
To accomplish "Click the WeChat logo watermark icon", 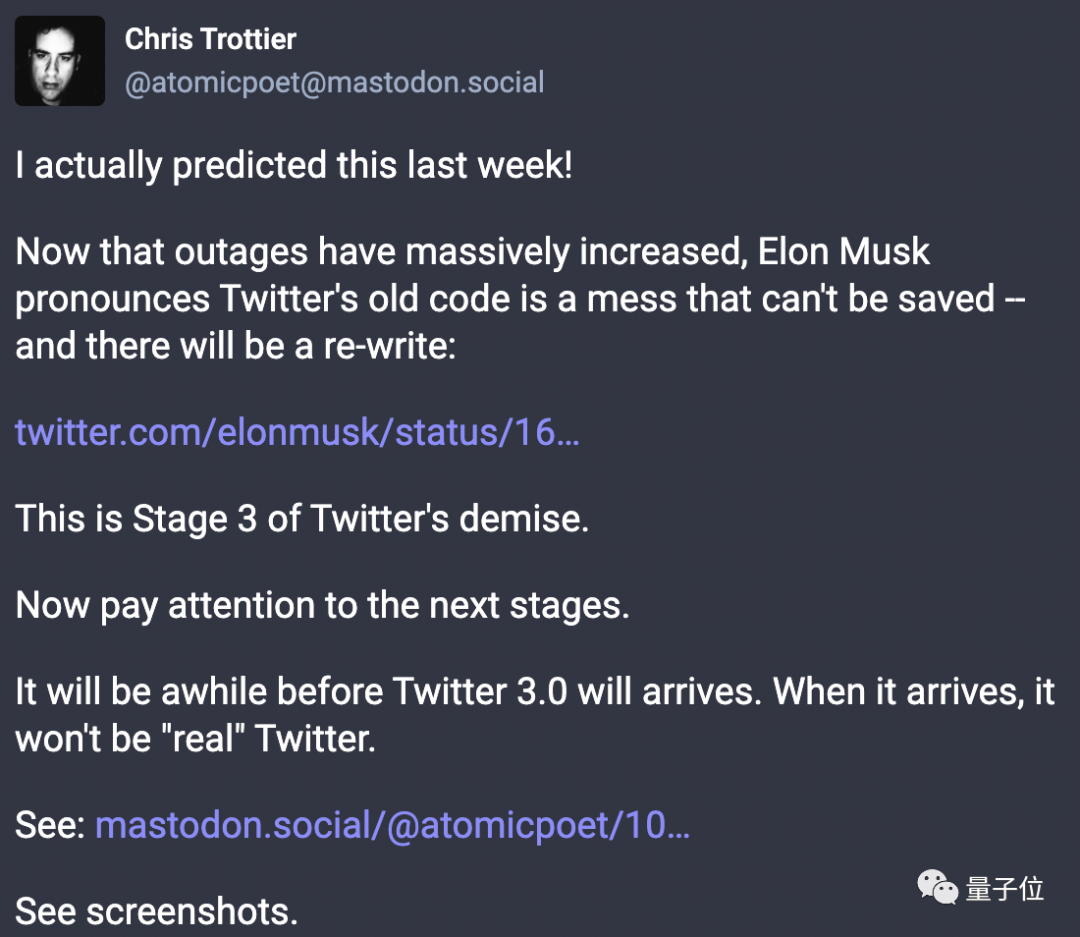I will 937,887.
